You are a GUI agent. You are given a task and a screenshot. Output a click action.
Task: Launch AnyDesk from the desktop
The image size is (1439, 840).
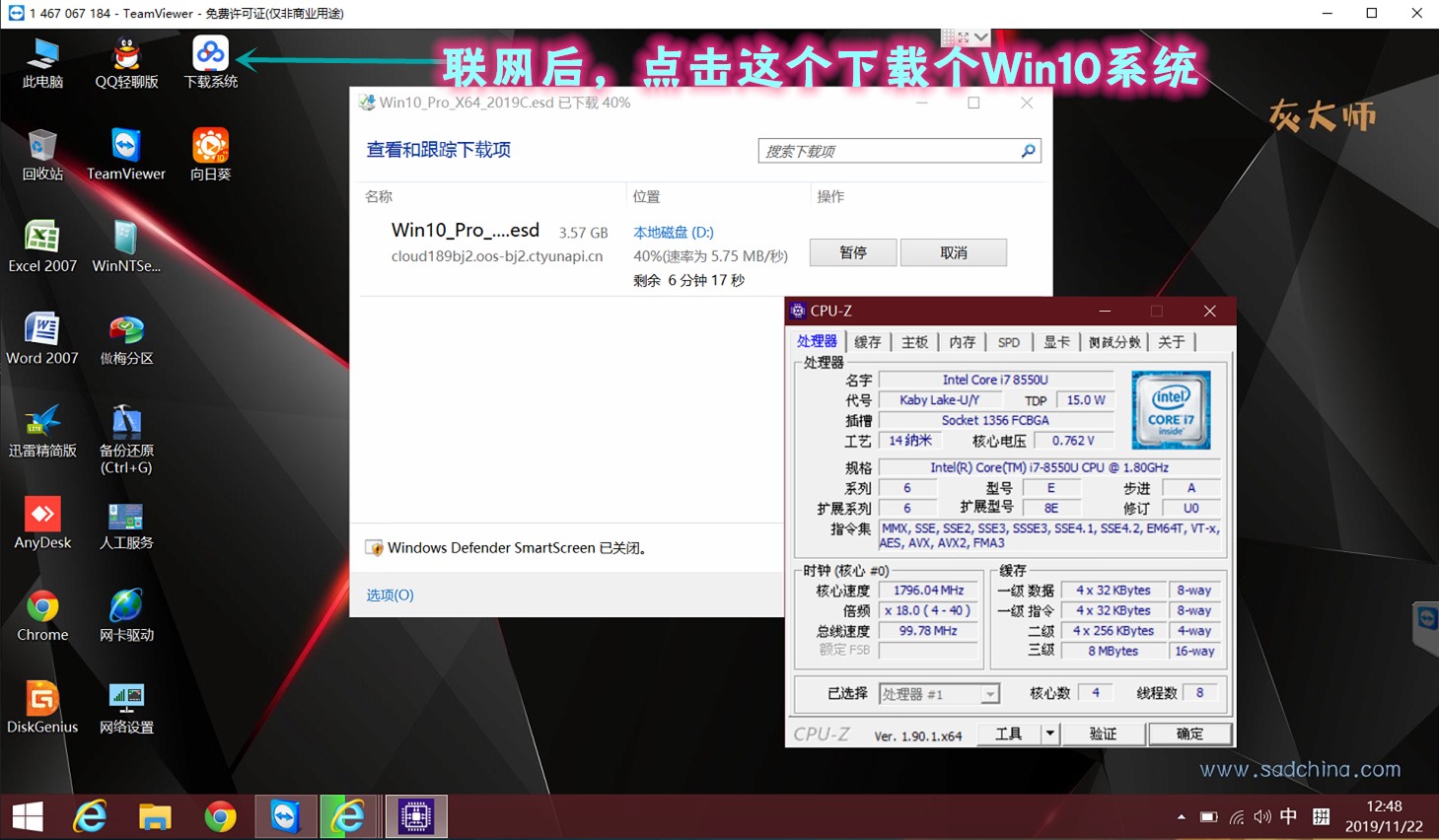click(42, 524)
